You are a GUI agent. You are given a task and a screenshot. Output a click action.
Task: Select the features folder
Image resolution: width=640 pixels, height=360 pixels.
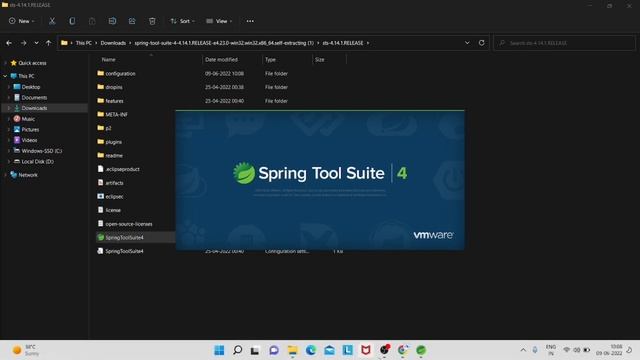coord(114,101)
